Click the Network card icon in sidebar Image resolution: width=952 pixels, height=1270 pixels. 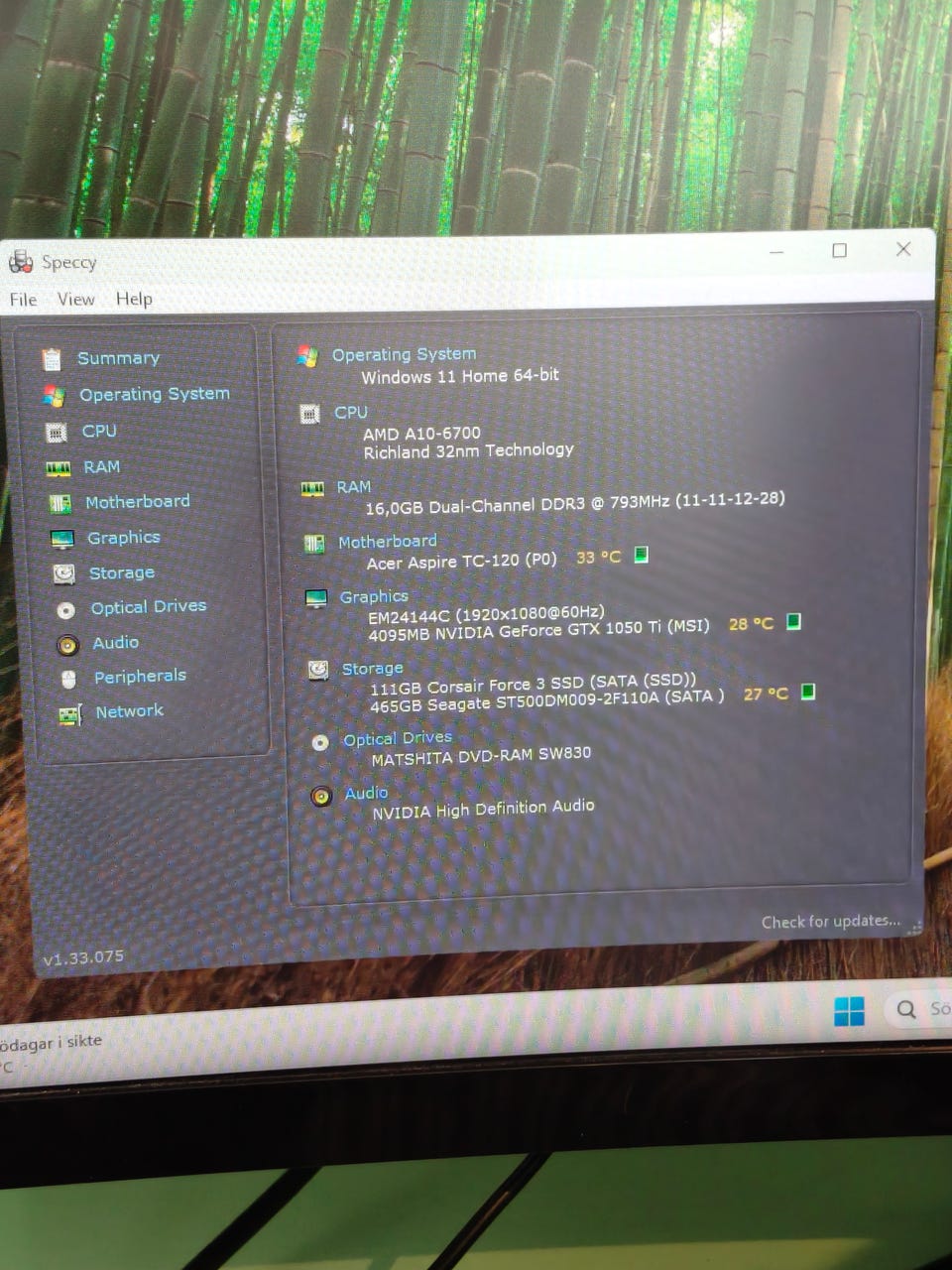coord(69,714)
